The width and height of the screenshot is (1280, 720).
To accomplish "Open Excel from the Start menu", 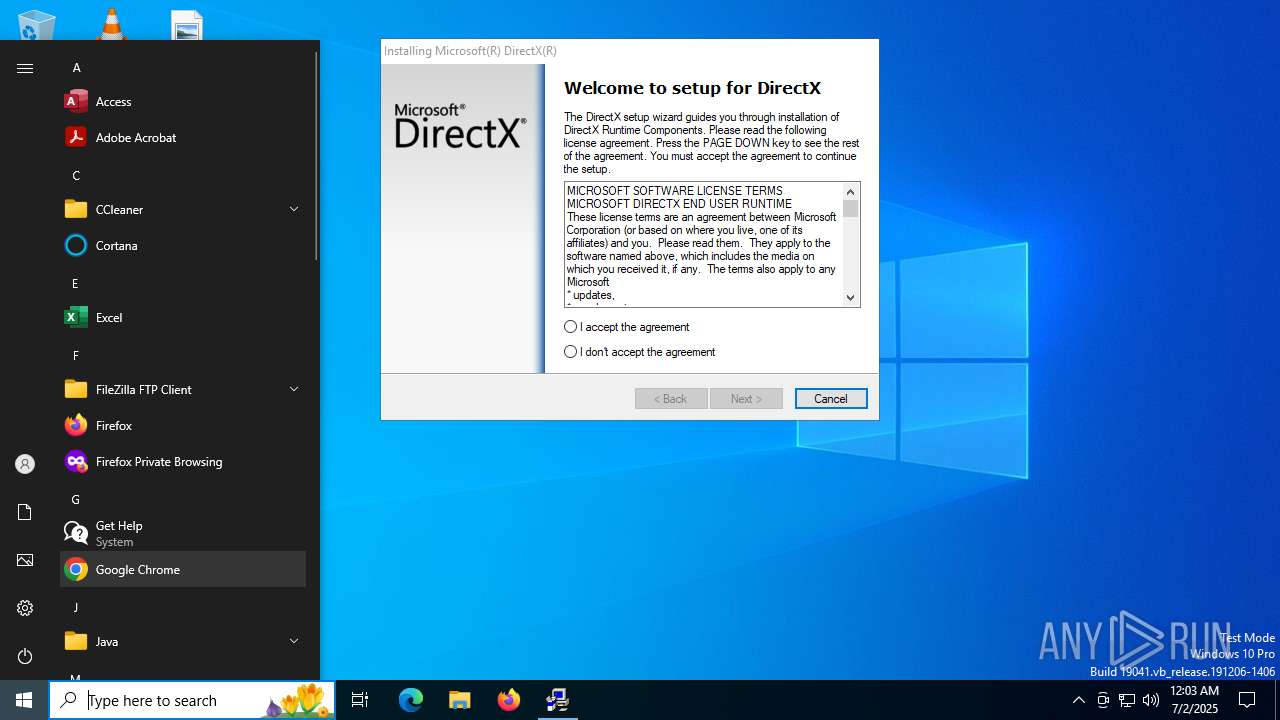I will (x=183, y=317).
